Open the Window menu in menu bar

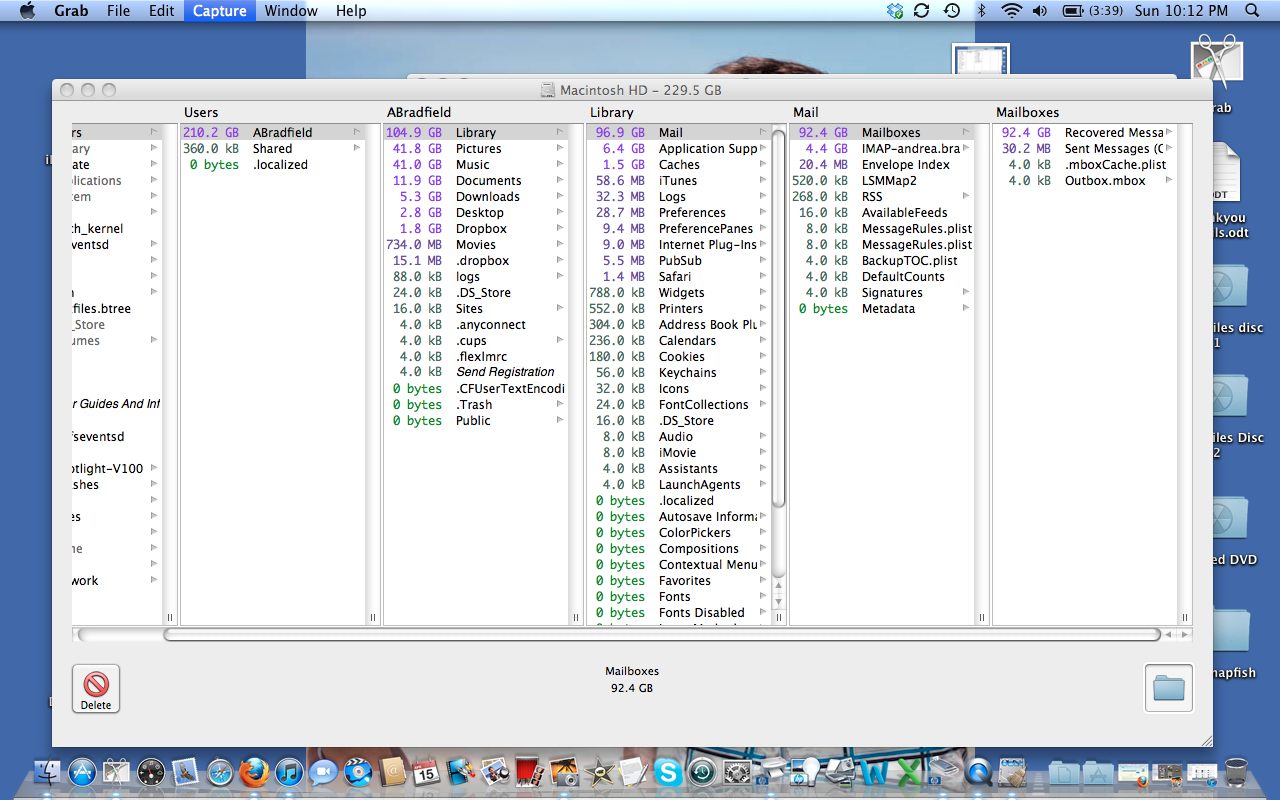[x=291, y=11]
